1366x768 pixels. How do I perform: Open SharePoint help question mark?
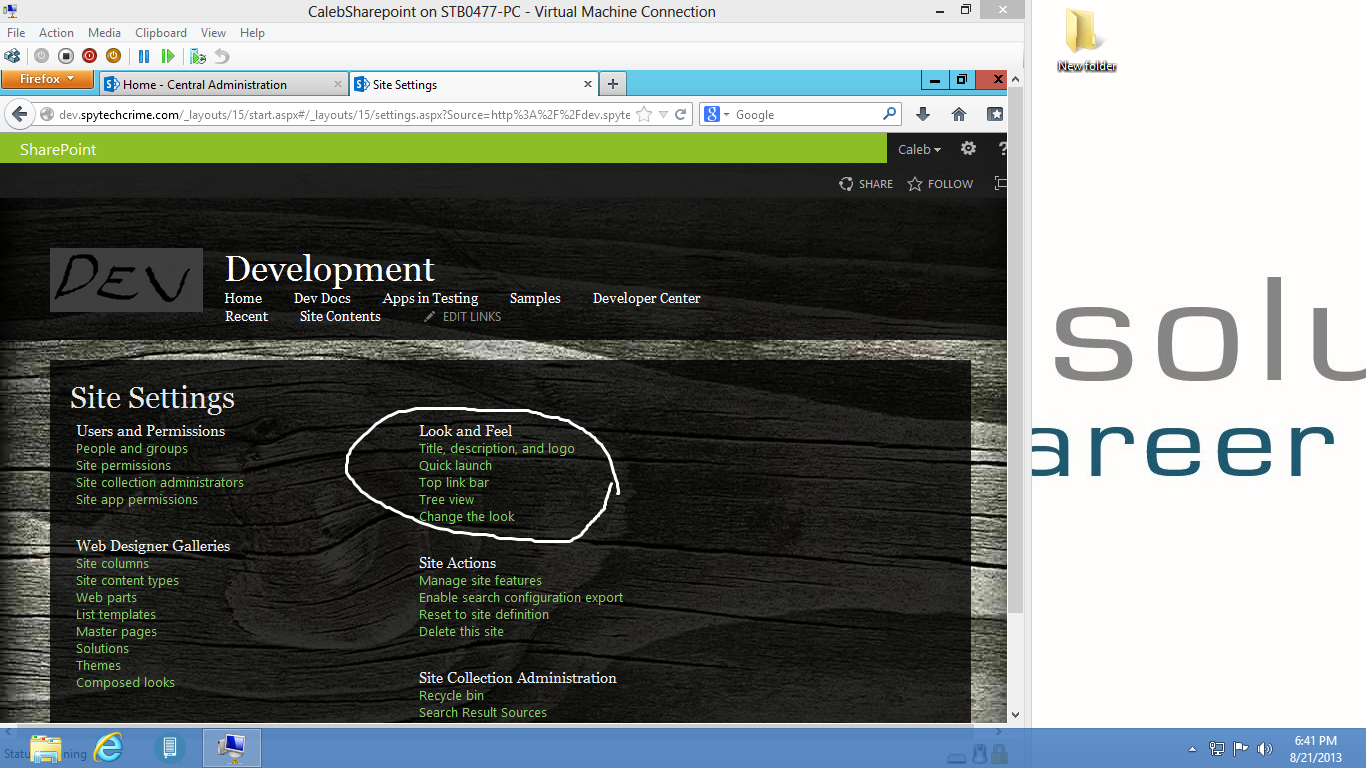pos(1002,149)
